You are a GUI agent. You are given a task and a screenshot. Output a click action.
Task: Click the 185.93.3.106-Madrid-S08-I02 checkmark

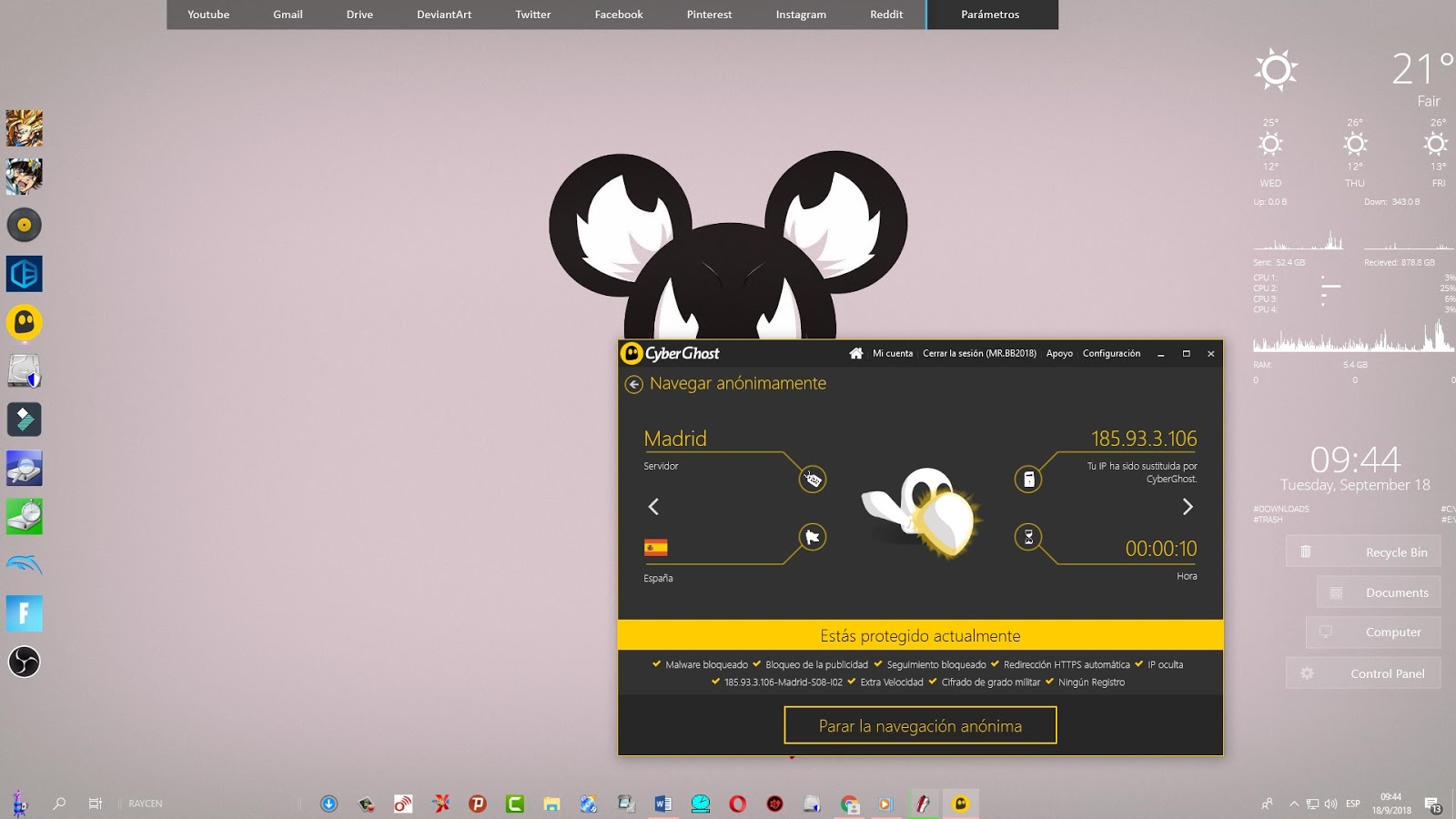click(x=715, y=682)
